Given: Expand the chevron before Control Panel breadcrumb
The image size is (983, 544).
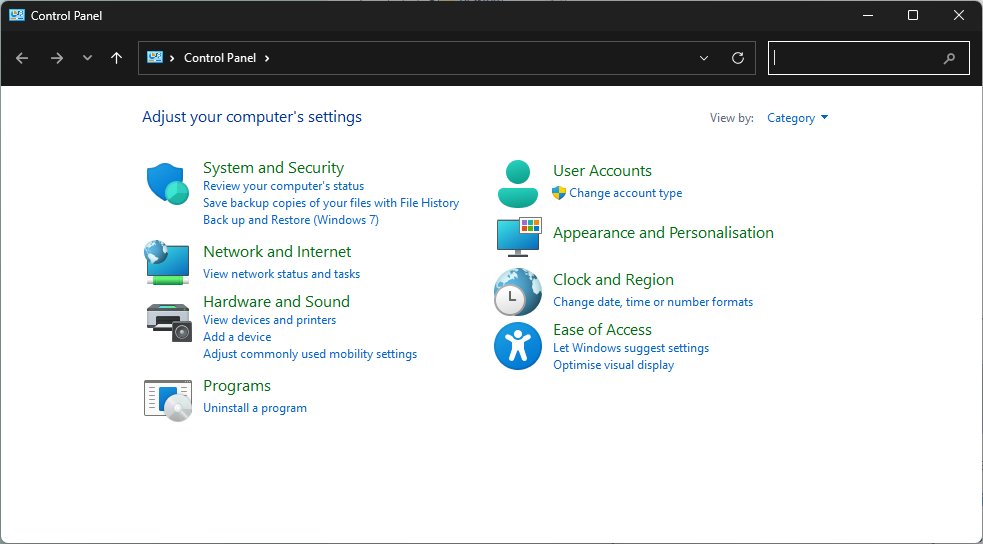Looking at the screenshot, I should (x=172, y=58).
